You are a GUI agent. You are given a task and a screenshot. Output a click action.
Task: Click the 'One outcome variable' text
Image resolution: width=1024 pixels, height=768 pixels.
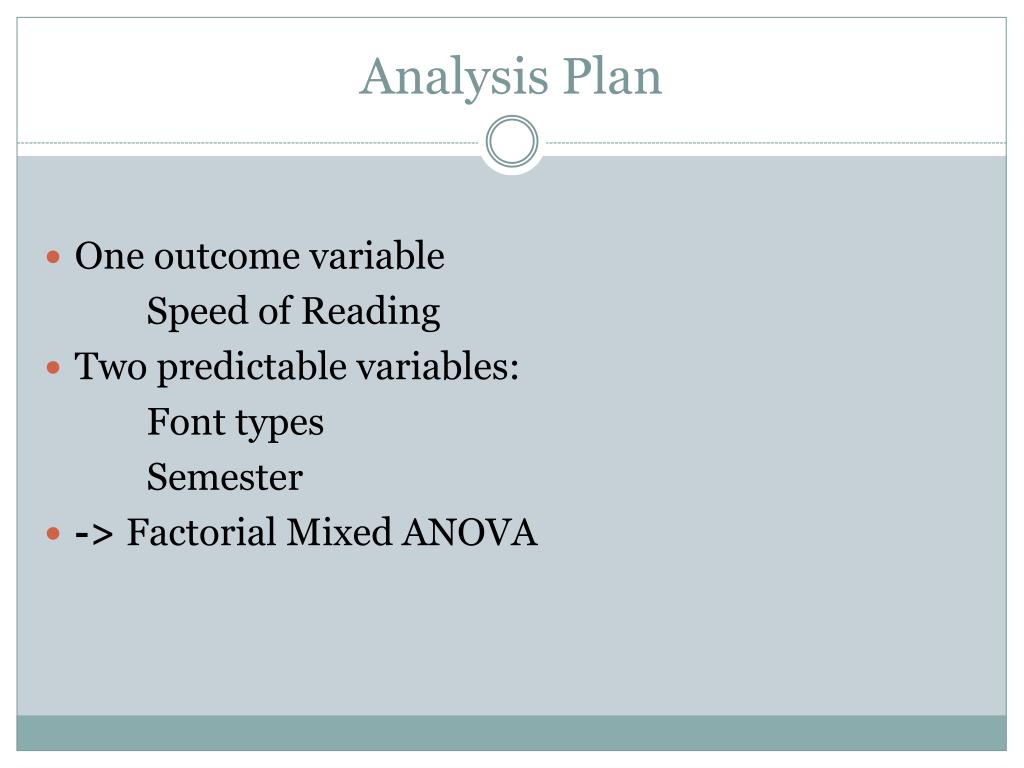(x=260, y=255)
